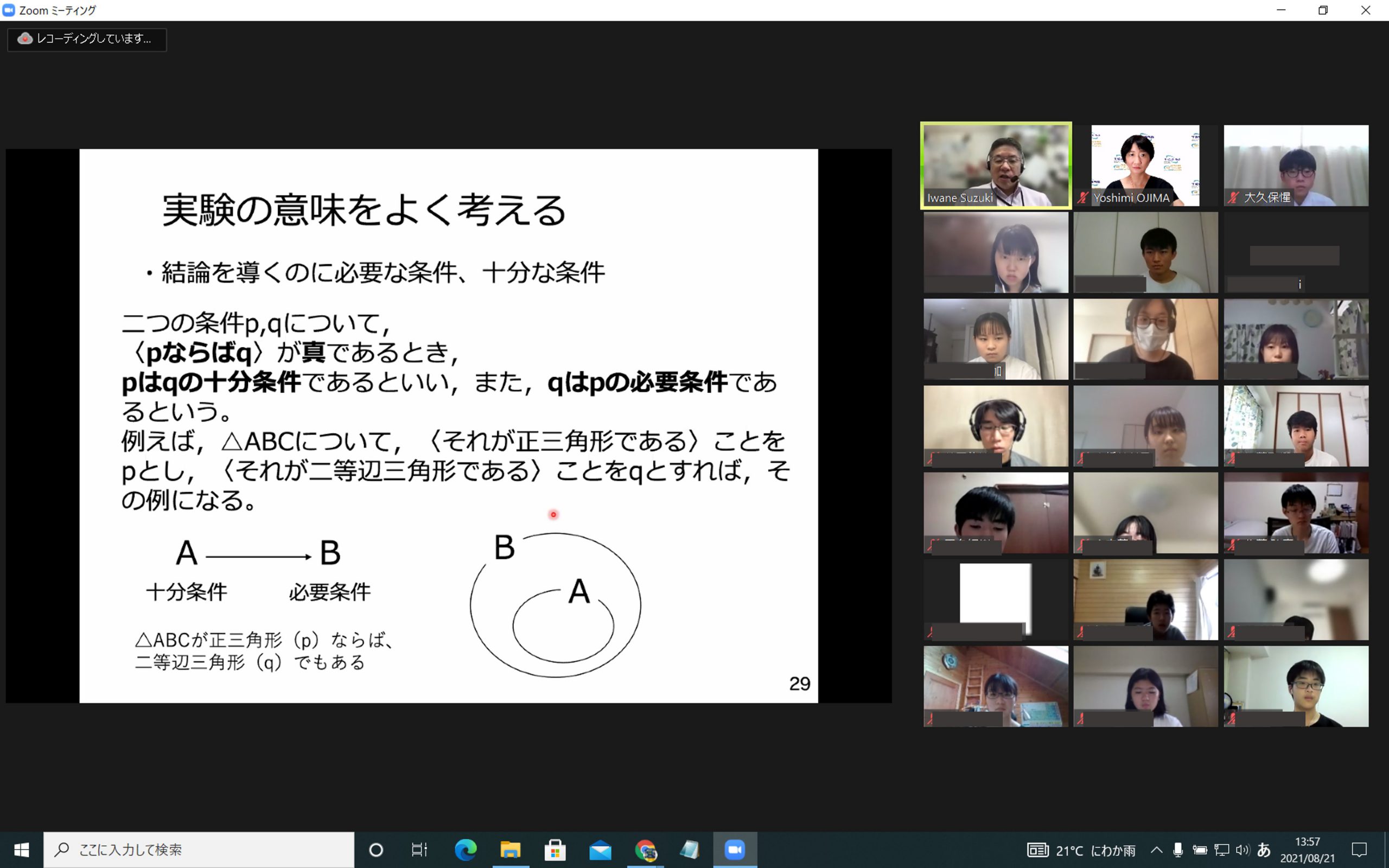
Task: Open the Mail app on taskbar
Action: pos(601,850)
